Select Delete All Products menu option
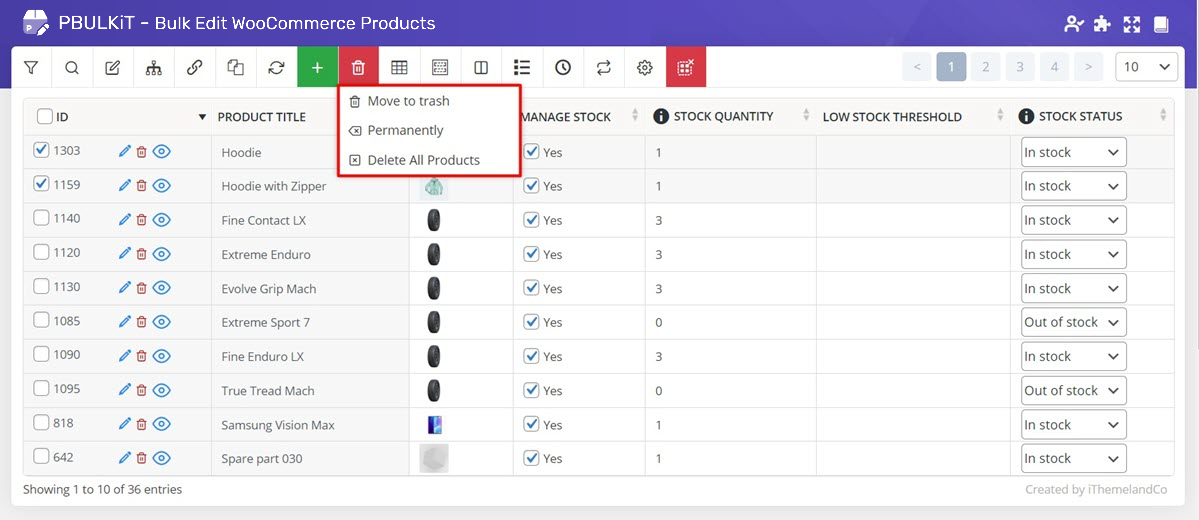1199x520 pixels. [423, 160]
